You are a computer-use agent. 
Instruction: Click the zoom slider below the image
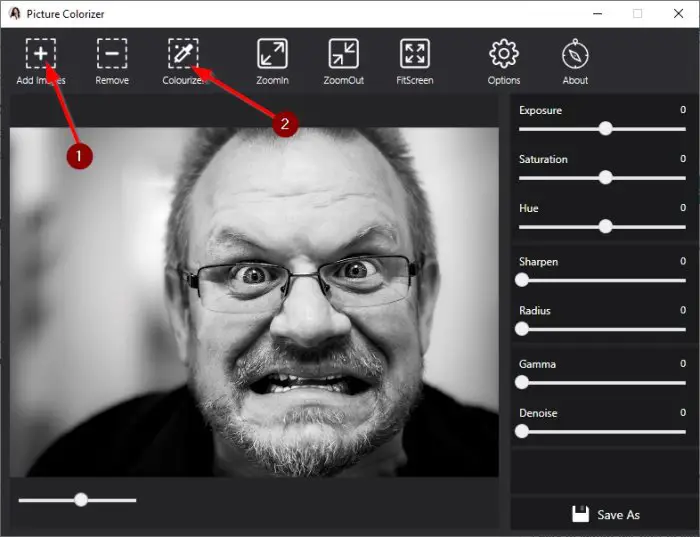click(x=77, y=500)
